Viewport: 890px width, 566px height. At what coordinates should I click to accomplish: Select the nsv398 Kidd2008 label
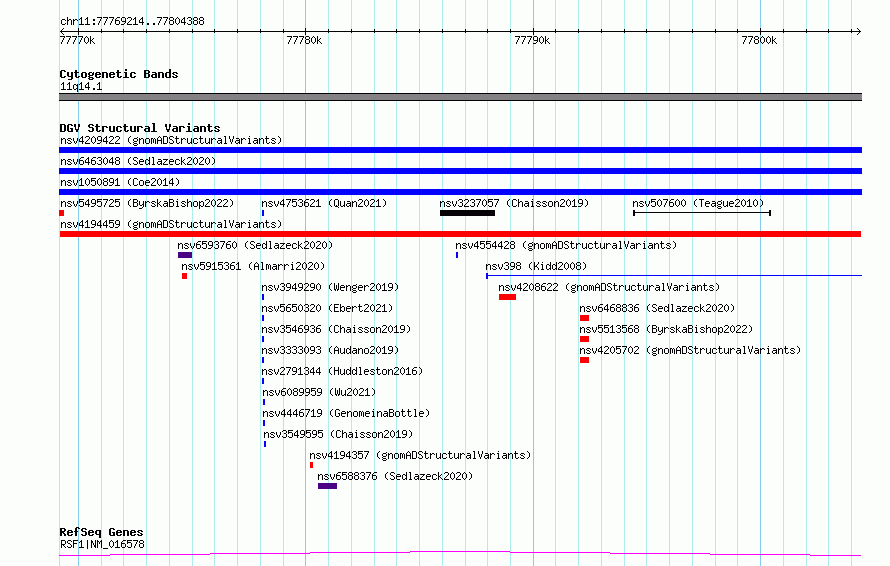click(x=536, y=266)
